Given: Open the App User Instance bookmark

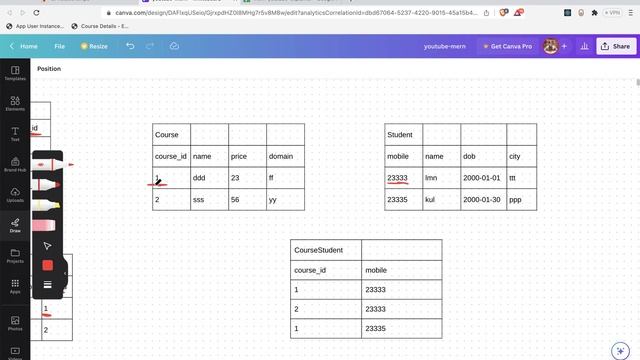Looking at the screenshot, I should (x=35, y=26).
